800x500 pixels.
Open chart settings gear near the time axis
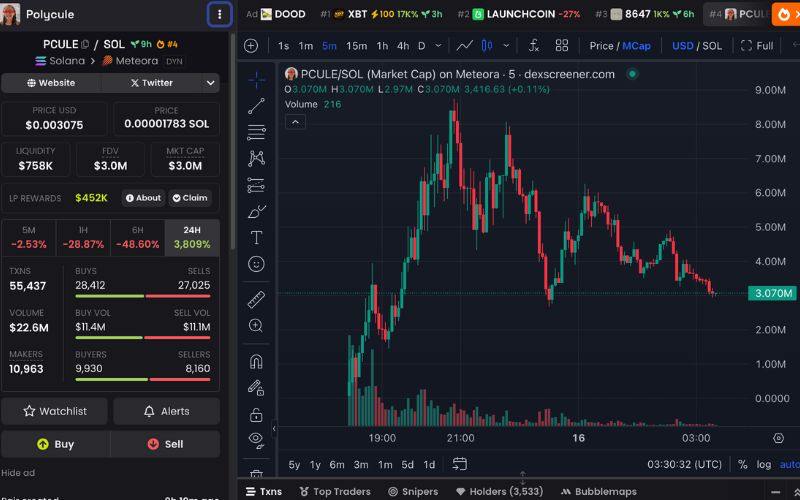click(778, 438)
